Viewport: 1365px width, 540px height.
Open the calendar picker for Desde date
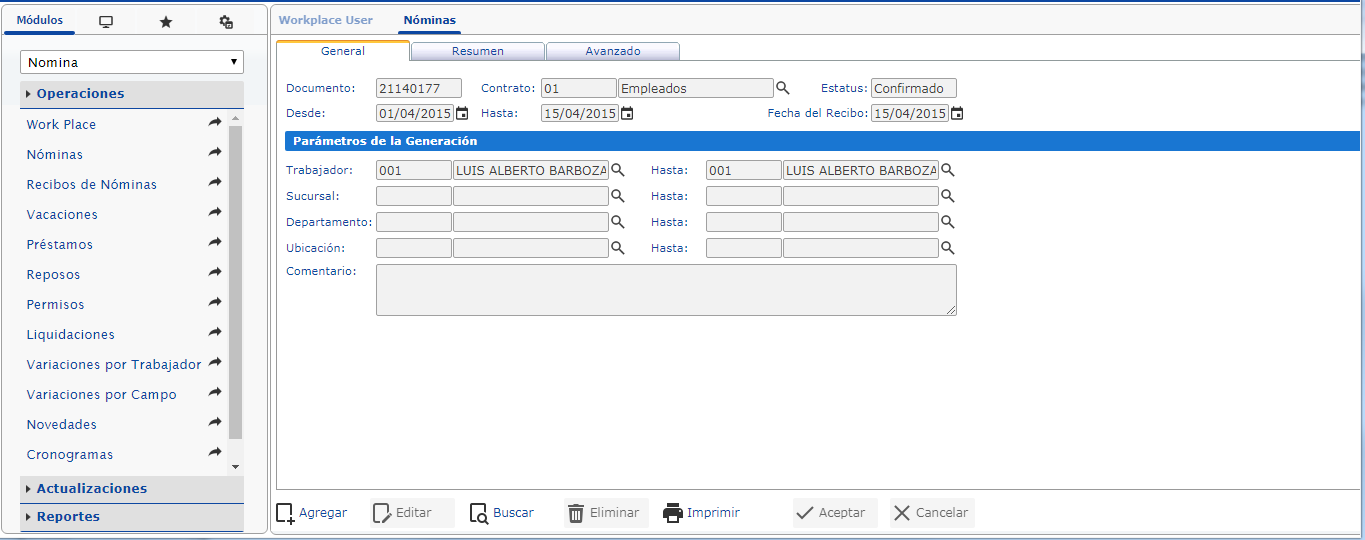(462, 113)
